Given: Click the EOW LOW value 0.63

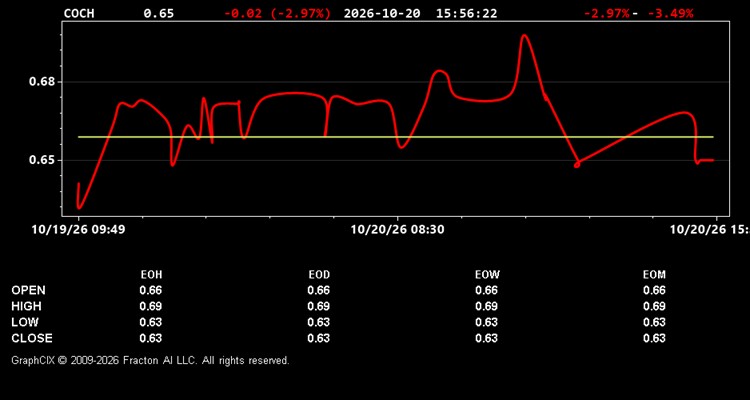Looking at the screenshot, I should pos(486,322).
